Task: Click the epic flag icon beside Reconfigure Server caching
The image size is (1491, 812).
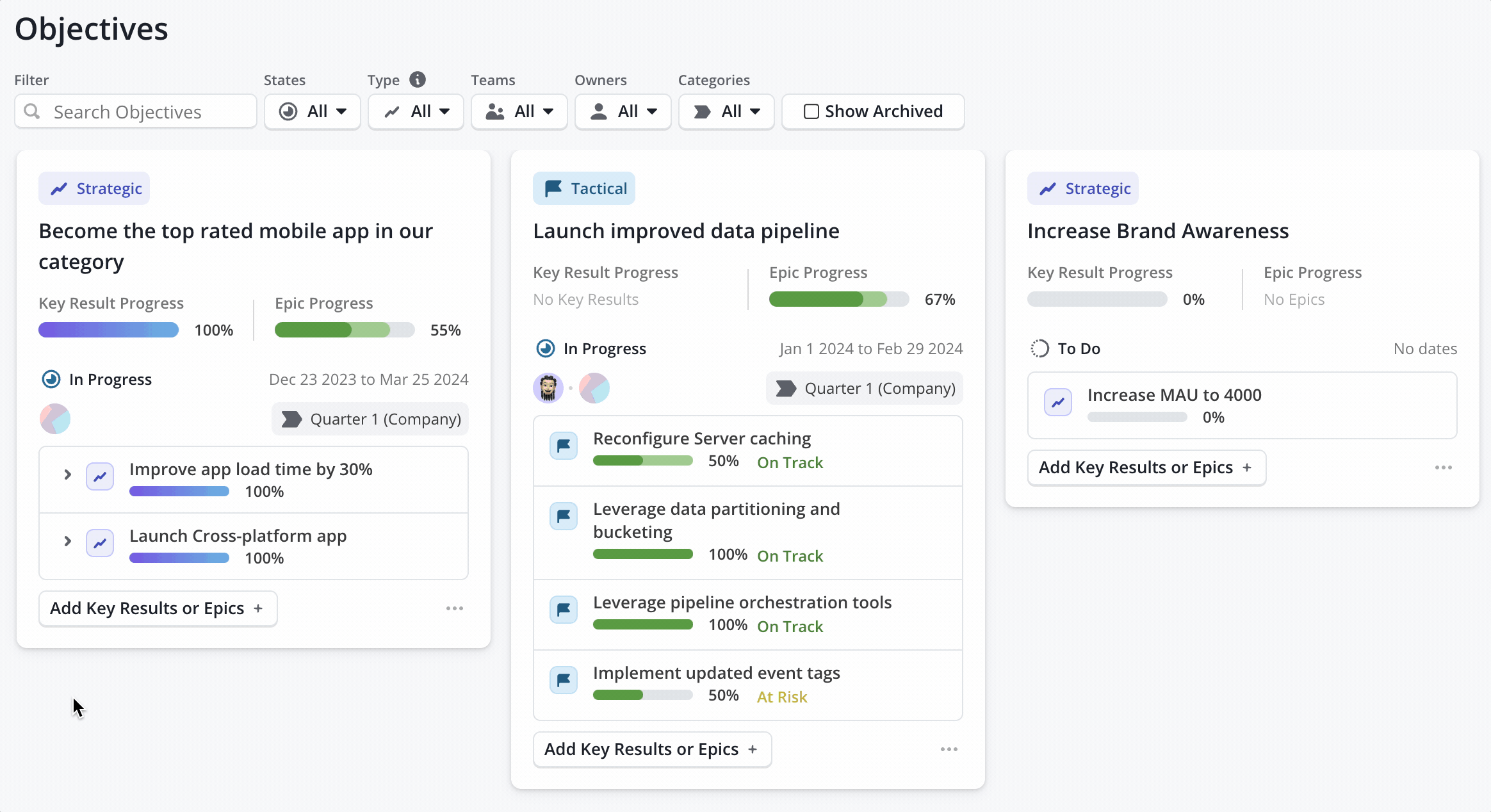Action: pyautogui.click(x=563, y=446)
